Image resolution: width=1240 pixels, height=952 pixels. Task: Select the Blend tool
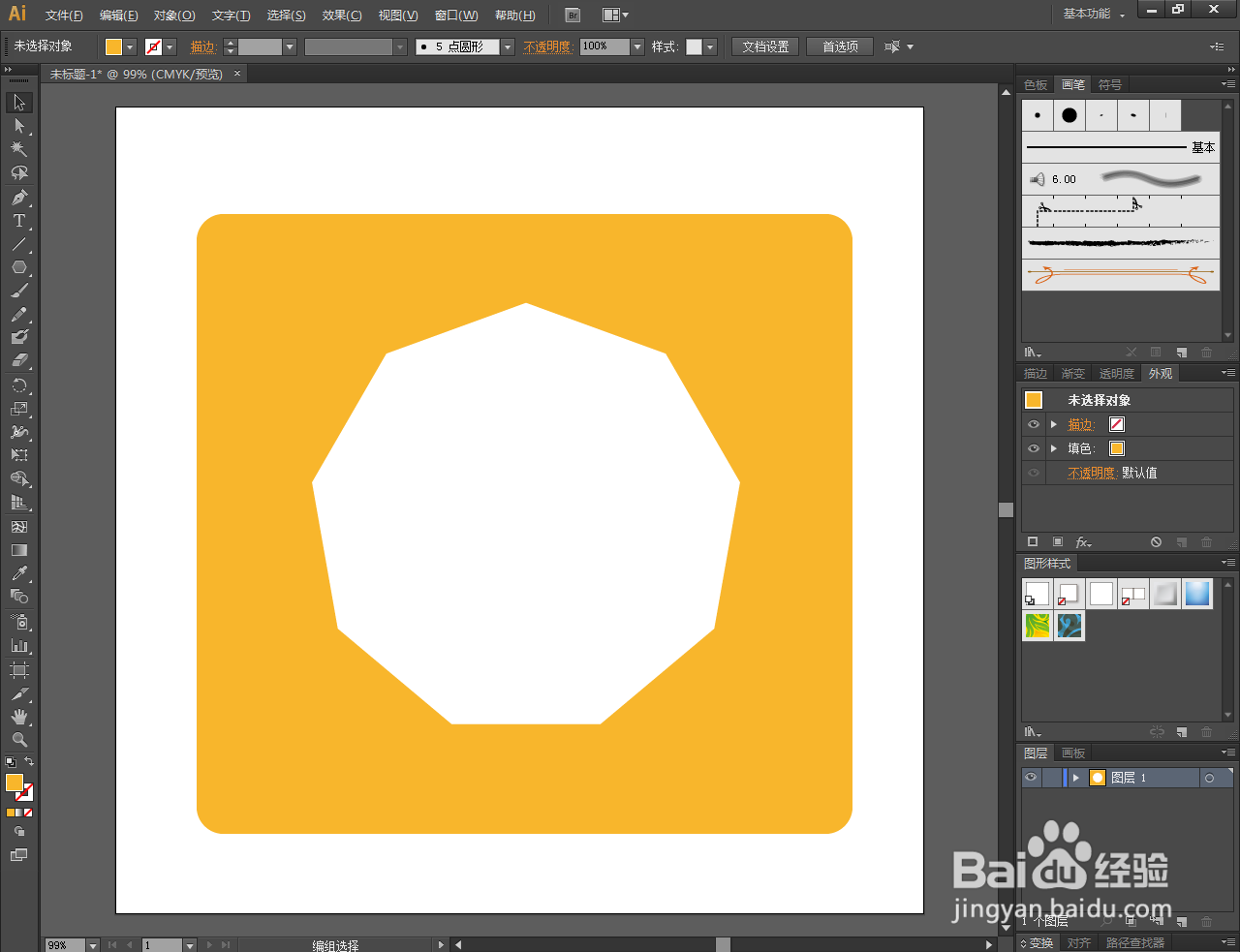[19, 597]
